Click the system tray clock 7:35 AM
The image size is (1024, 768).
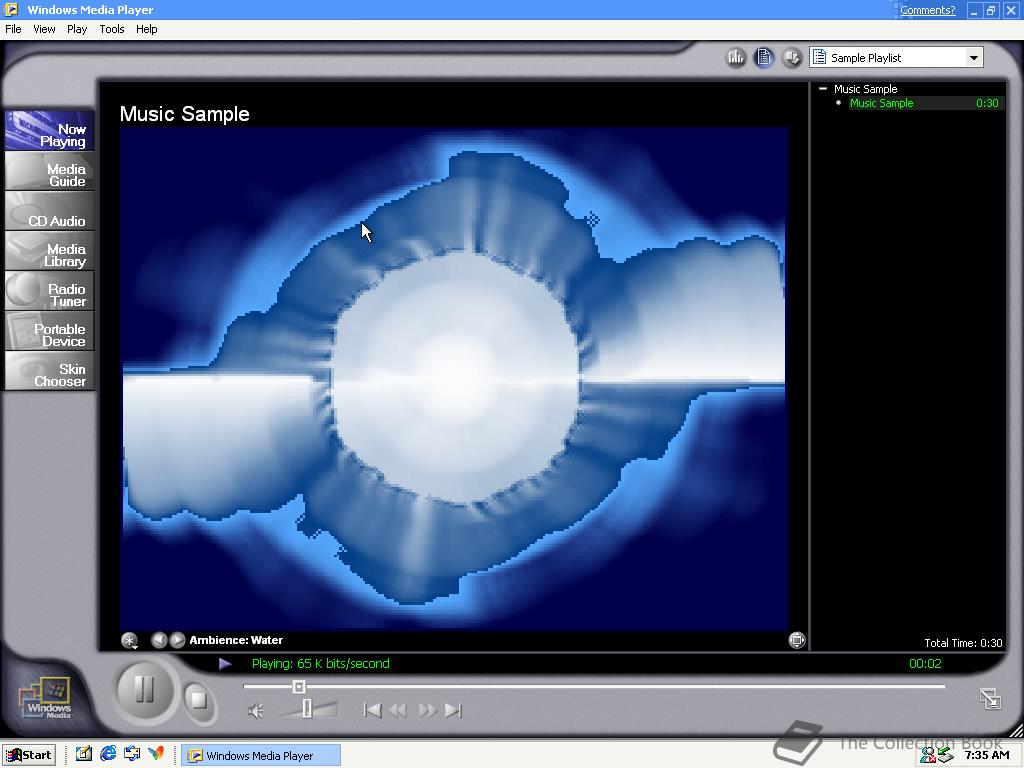pyautogui.click(x=987, y=756)
